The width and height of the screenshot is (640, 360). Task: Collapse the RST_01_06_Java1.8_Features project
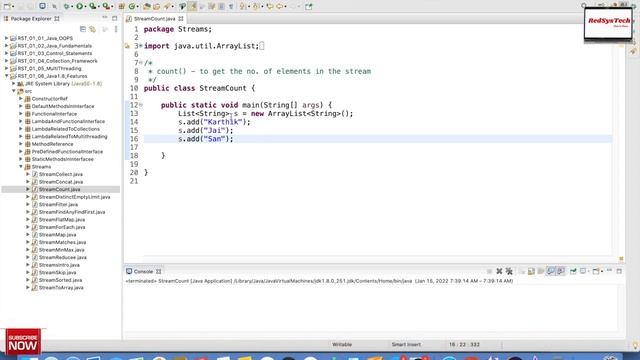[7, 76]
